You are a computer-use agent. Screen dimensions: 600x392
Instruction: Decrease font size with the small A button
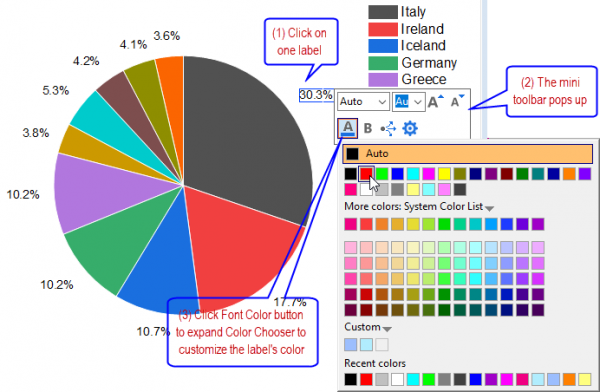tap(457, 101)
